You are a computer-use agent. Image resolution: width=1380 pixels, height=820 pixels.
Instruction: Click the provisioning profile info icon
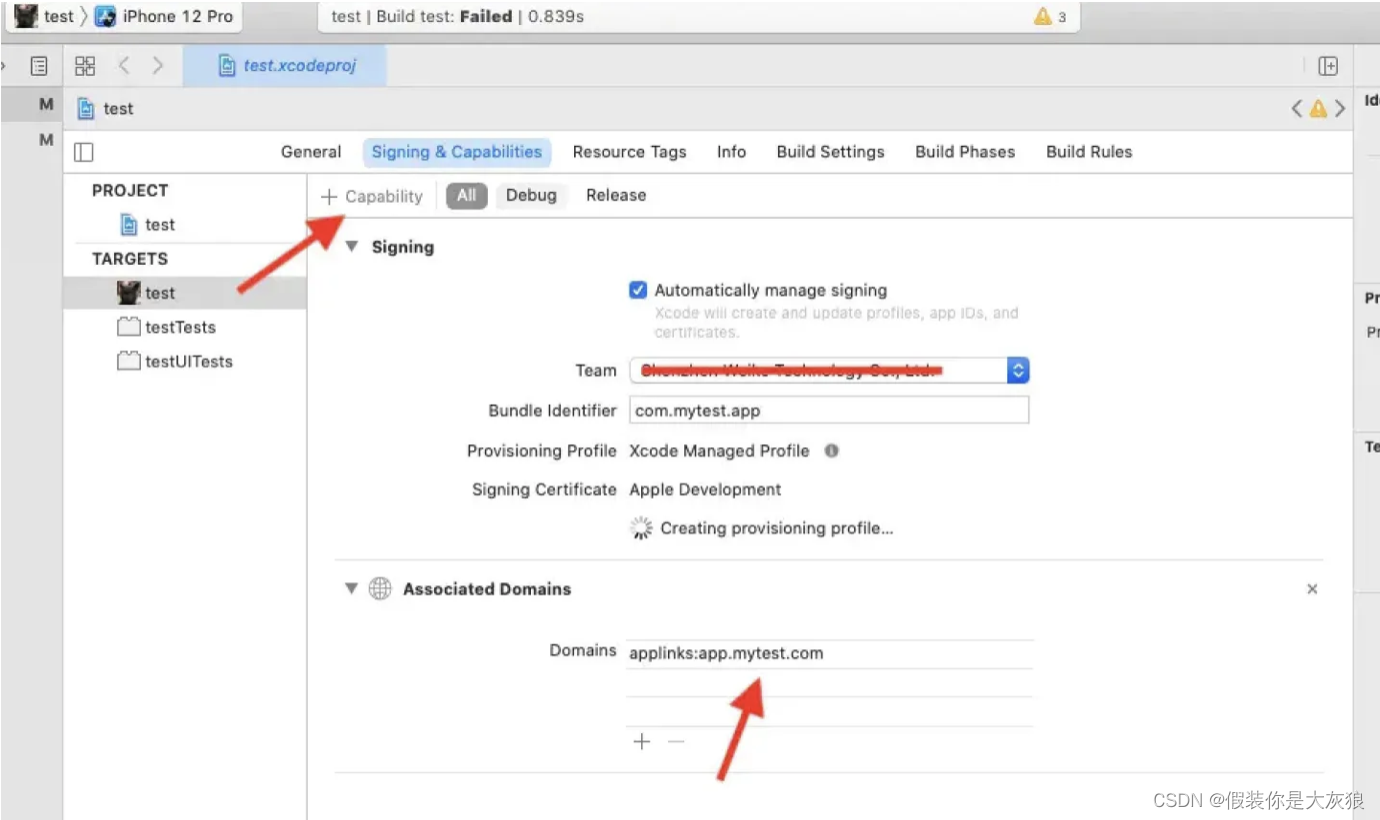point(831,451)
